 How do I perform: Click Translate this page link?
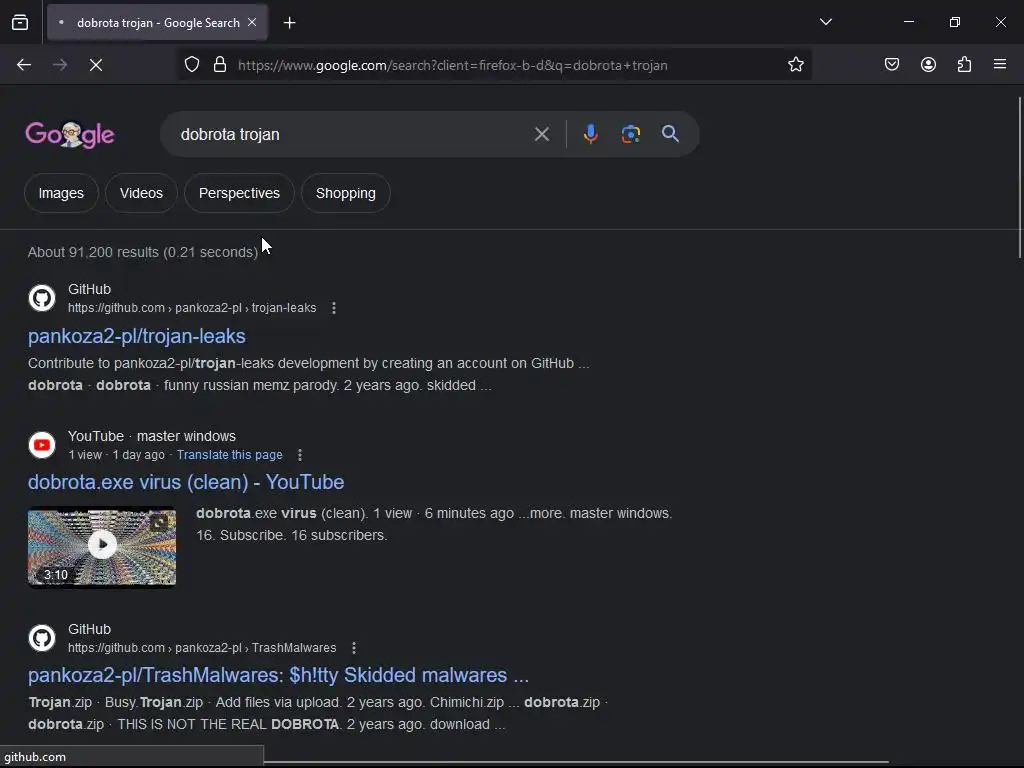coord(229,455)
